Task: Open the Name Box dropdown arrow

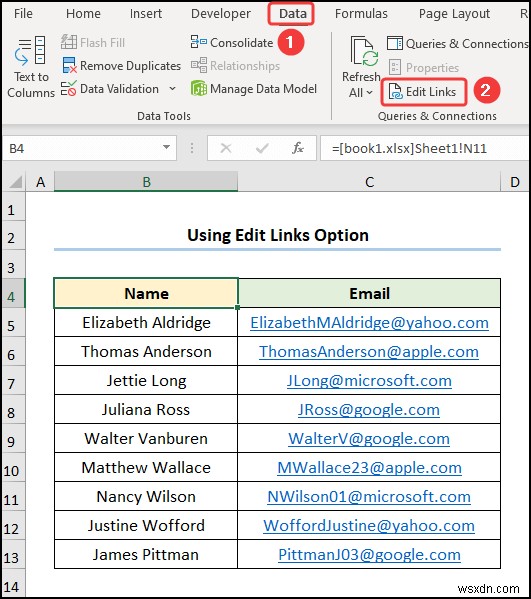Action: (166, 147)
